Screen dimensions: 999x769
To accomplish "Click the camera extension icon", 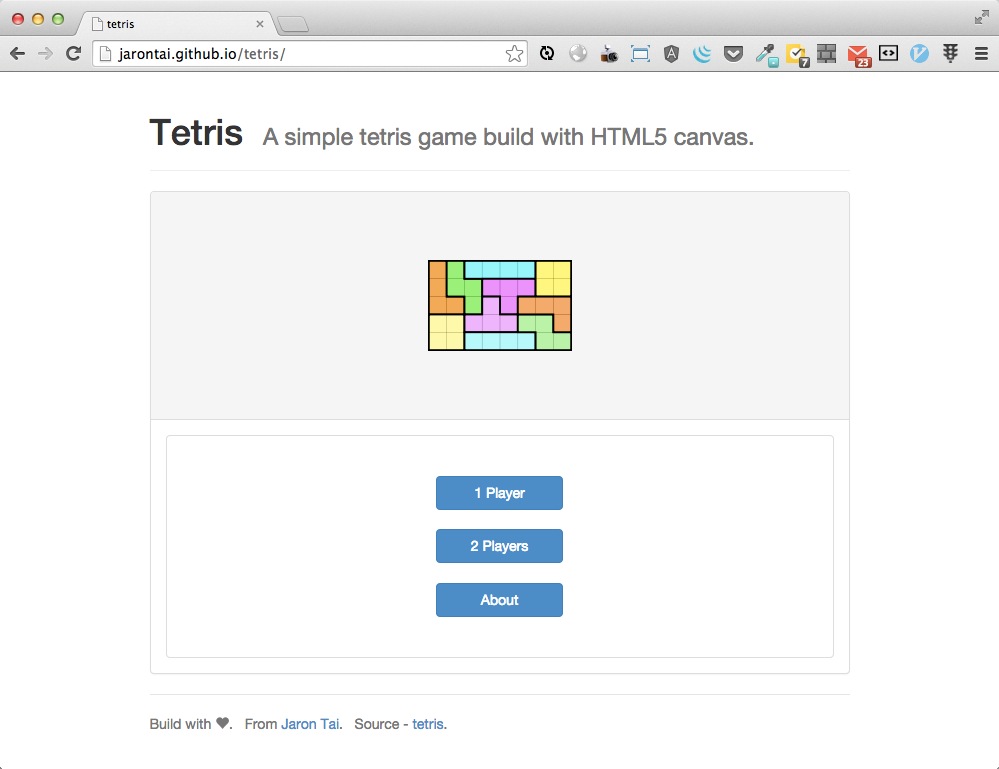I will click(608, 53).
